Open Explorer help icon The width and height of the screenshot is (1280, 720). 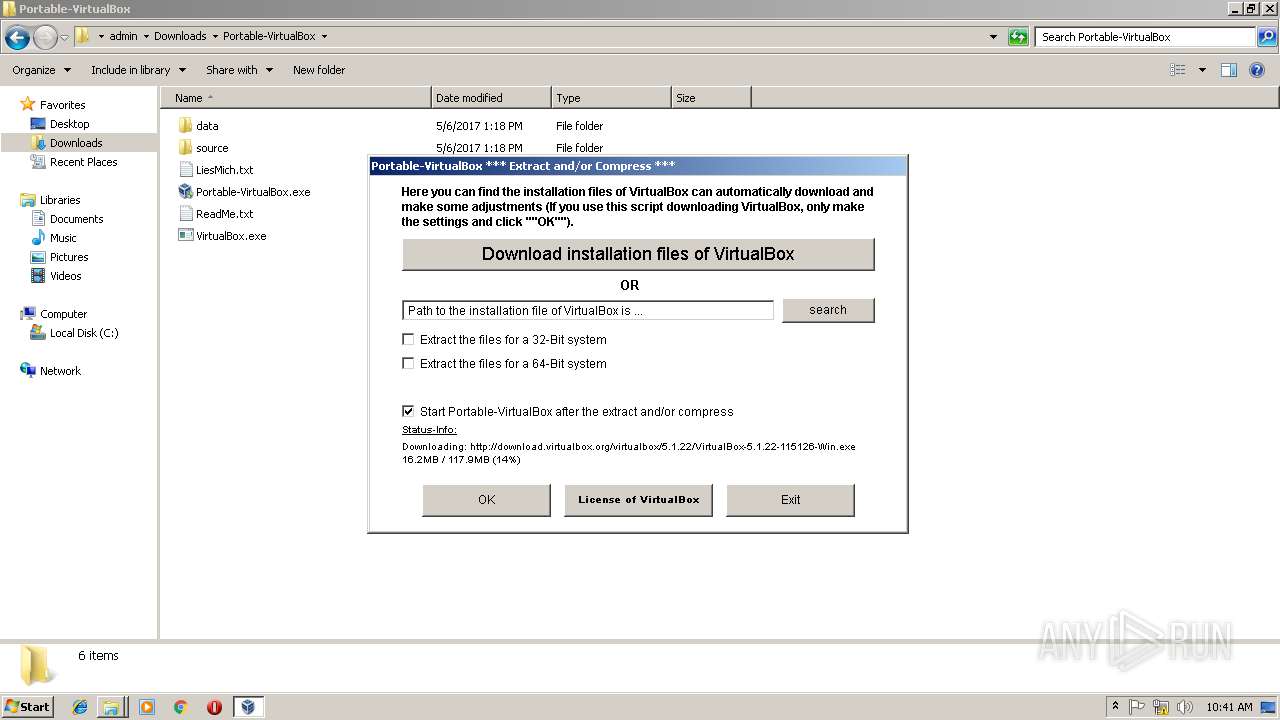click(x=1257, y=70)
